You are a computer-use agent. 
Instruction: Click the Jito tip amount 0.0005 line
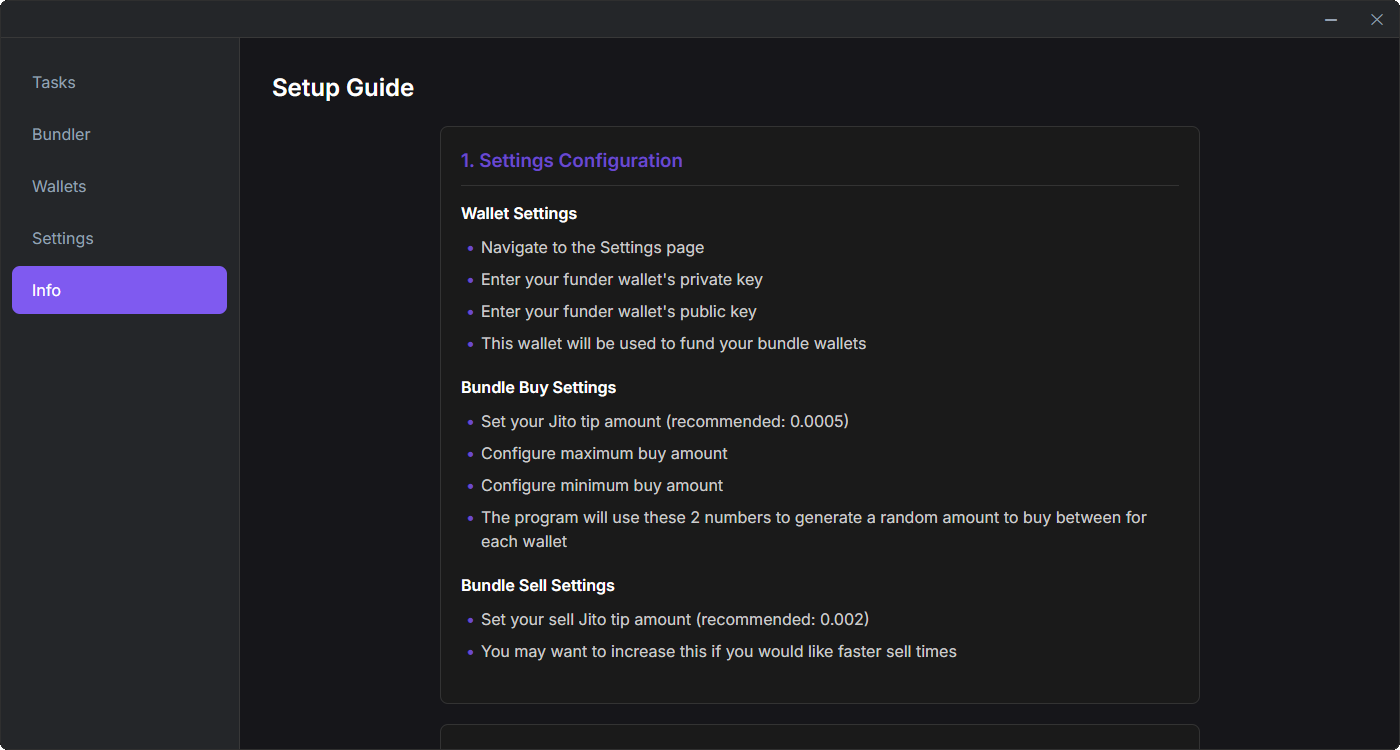[665, 421]
